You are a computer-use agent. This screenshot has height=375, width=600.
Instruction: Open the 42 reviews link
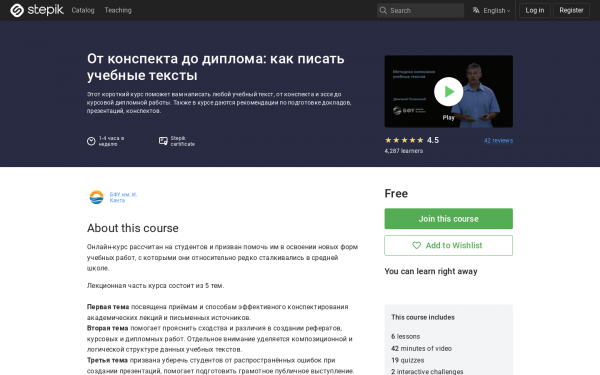[x=498, y=140]
